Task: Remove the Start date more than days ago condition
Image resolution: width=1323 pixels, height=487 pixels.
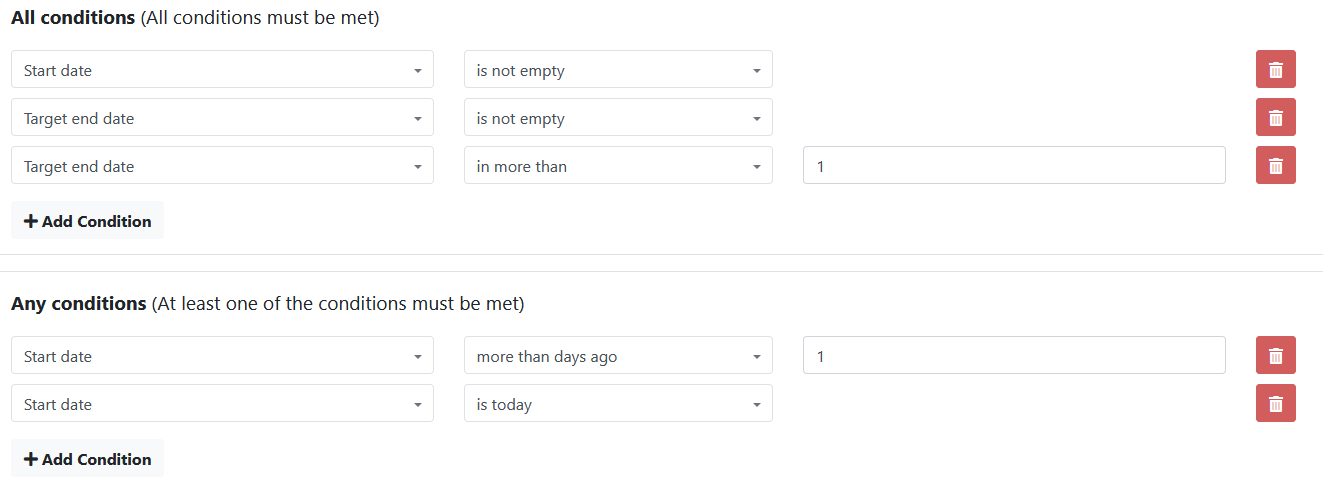Action: 1275,356
